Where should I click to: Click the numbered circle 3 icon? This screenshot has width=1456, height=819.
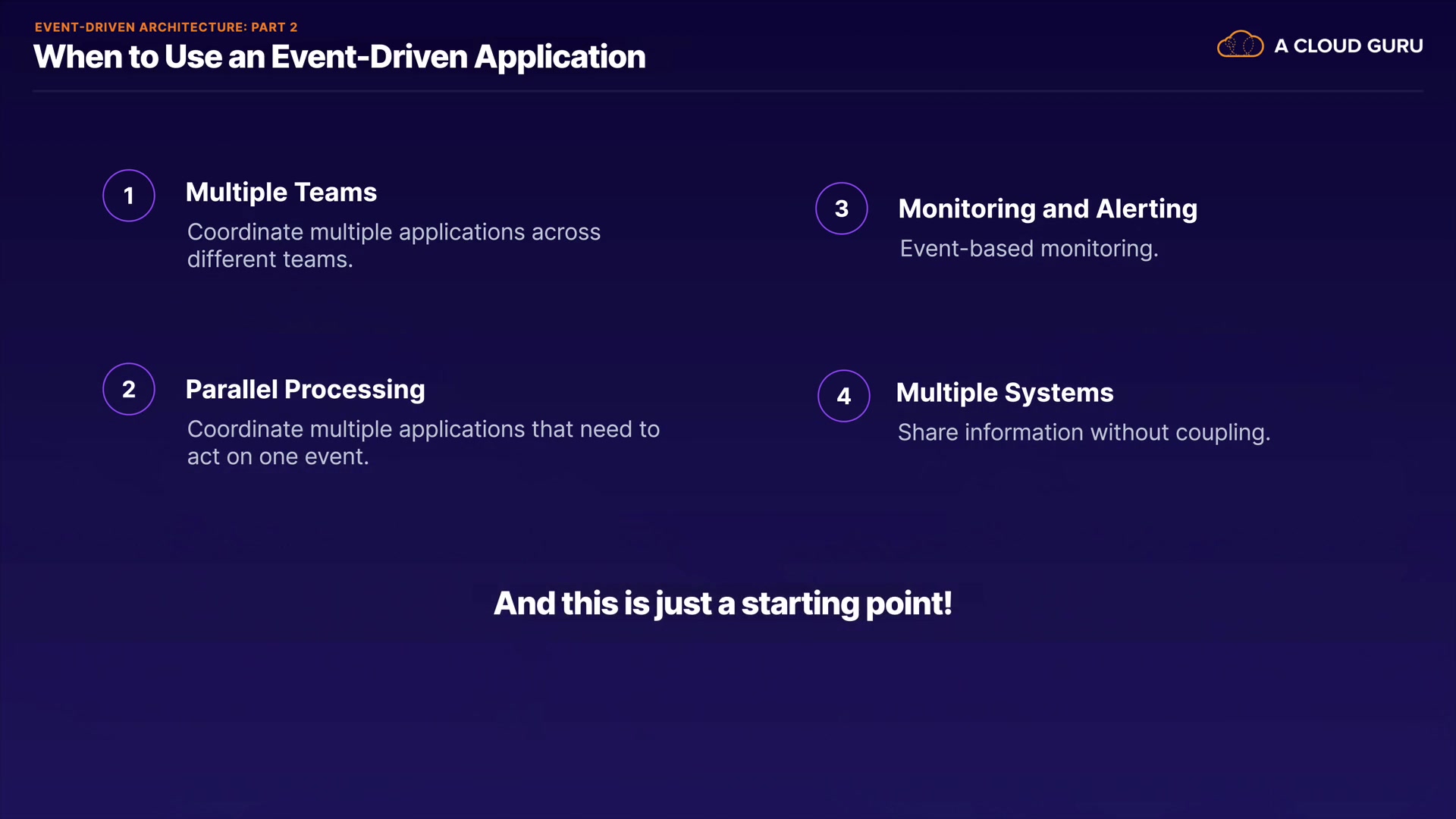tap(842, 209)
